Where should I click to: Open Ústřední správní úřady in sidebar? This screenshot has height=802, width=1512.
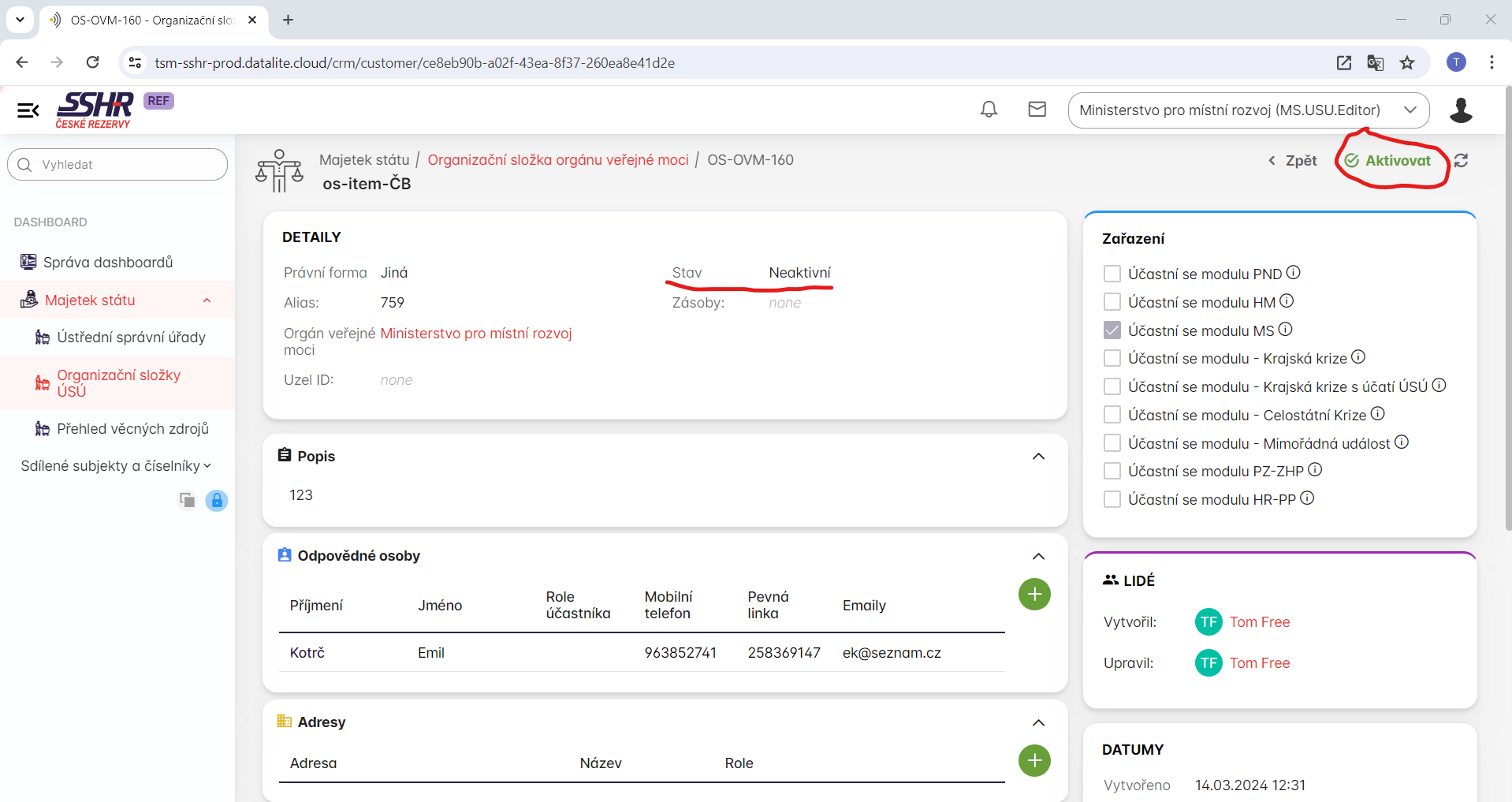131,338
